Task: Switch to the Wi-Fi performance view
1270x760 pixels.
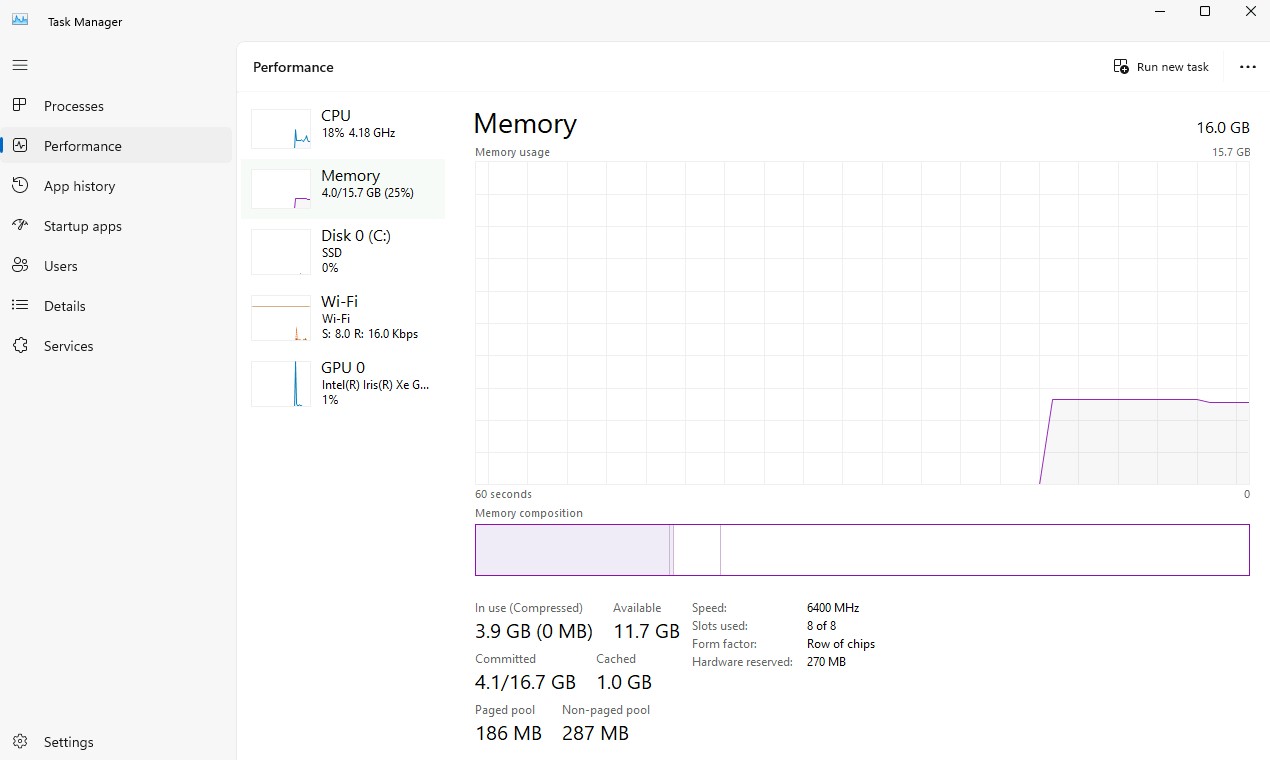Action: pyautogui.click(x=343, y=317)
